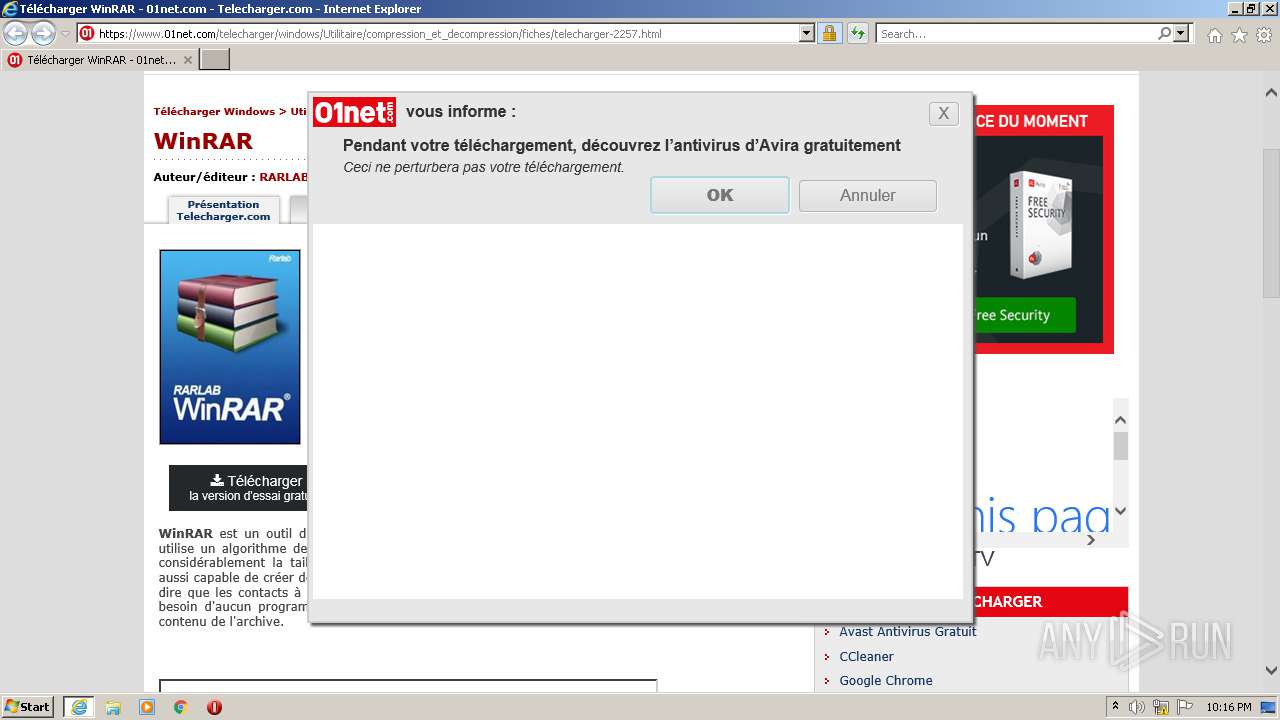Click the embedded frame scroll up arrow
The image size is (1280, 720).
point(1120,421)
